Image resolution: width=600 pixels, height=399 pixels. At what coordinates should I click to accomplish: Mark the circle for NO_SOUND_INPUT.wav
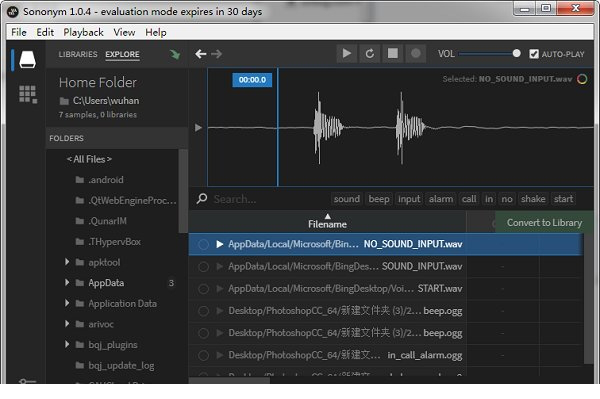pos(204,244)
